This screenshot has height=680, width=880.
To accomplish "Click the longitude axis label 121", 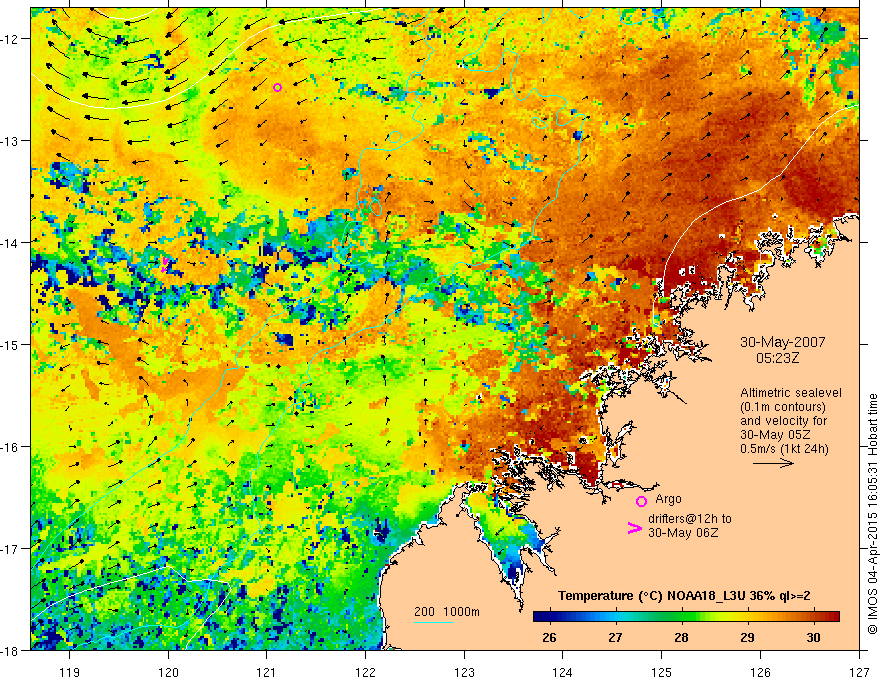I will click(266, 672).
